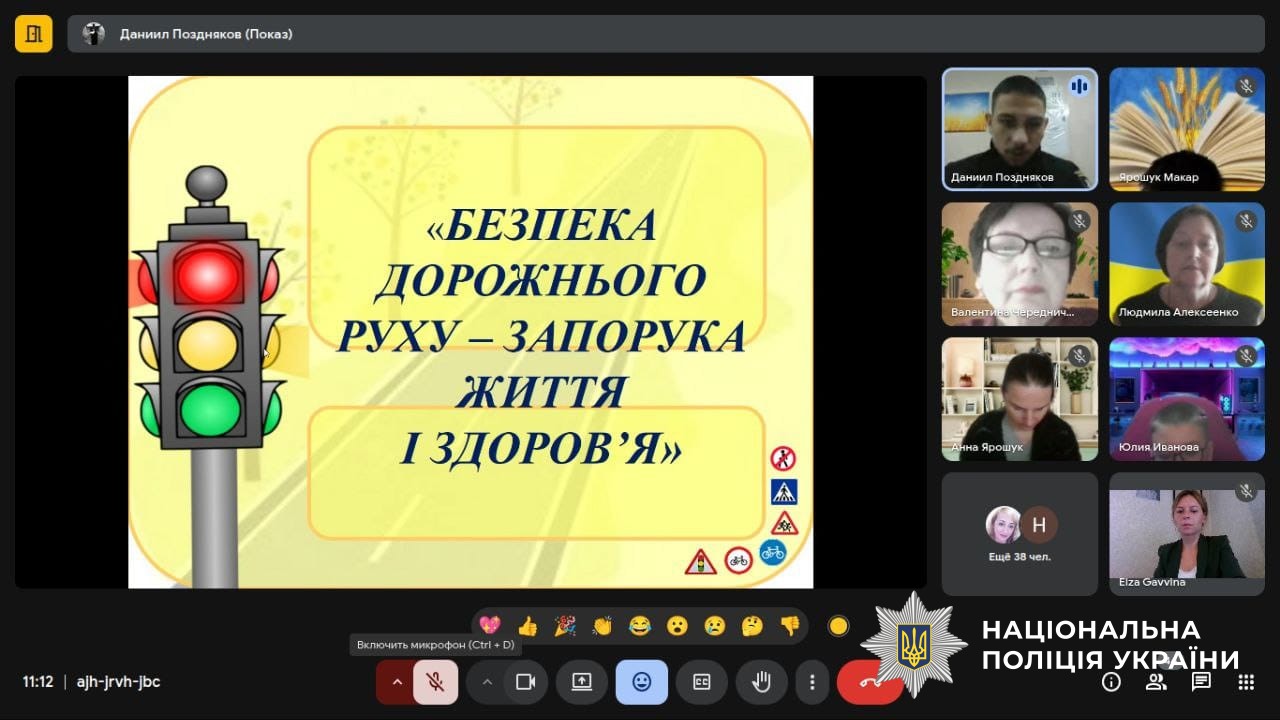
Task: Raise hand with the hand icon
Action: (761, 682)
